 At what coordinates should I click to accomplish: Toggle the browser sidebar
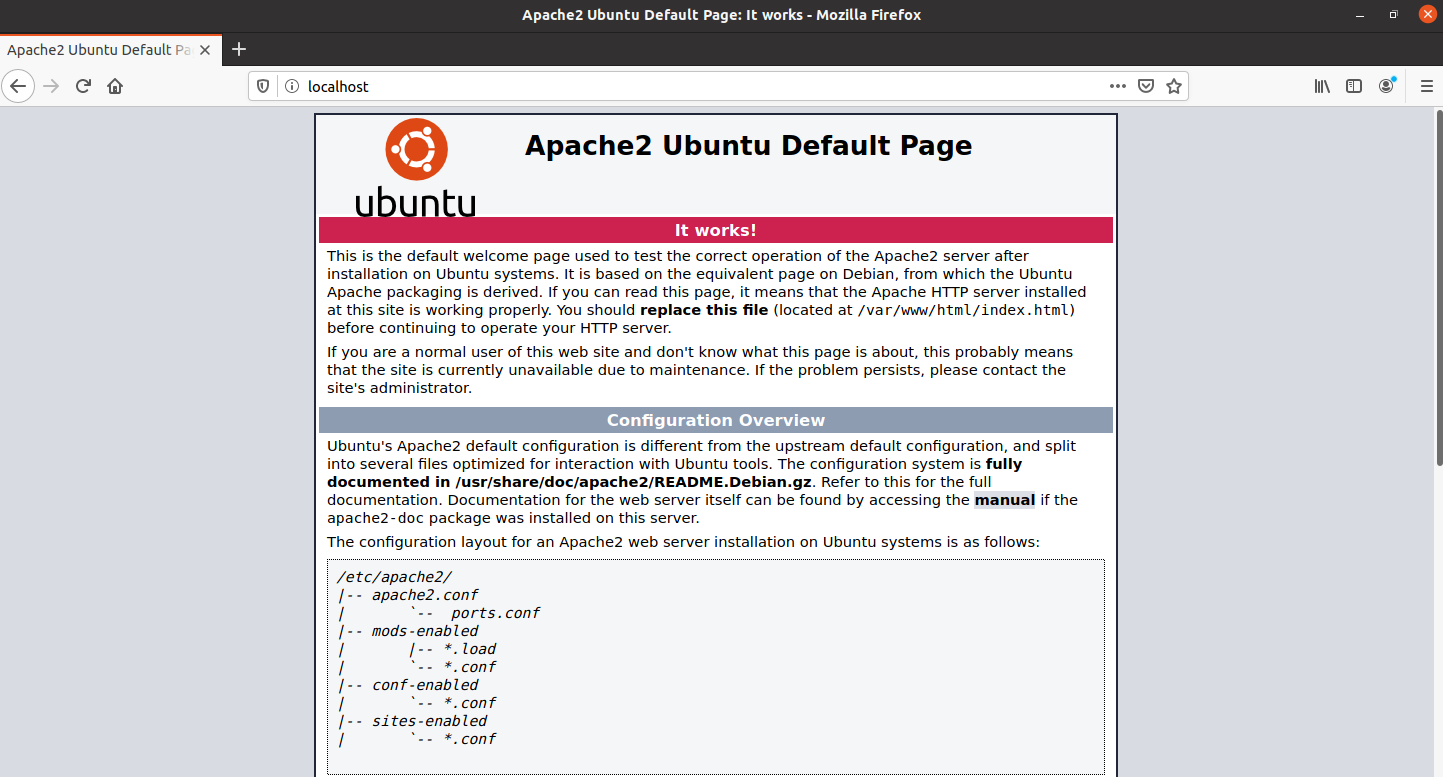(1353, 86)
